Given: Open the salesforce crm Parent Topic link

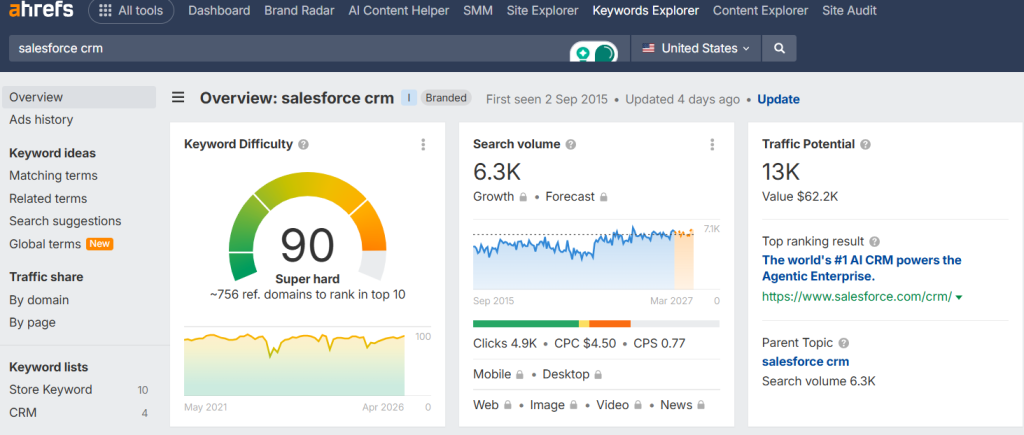Looking at the screenshot, I should (805, 361).
